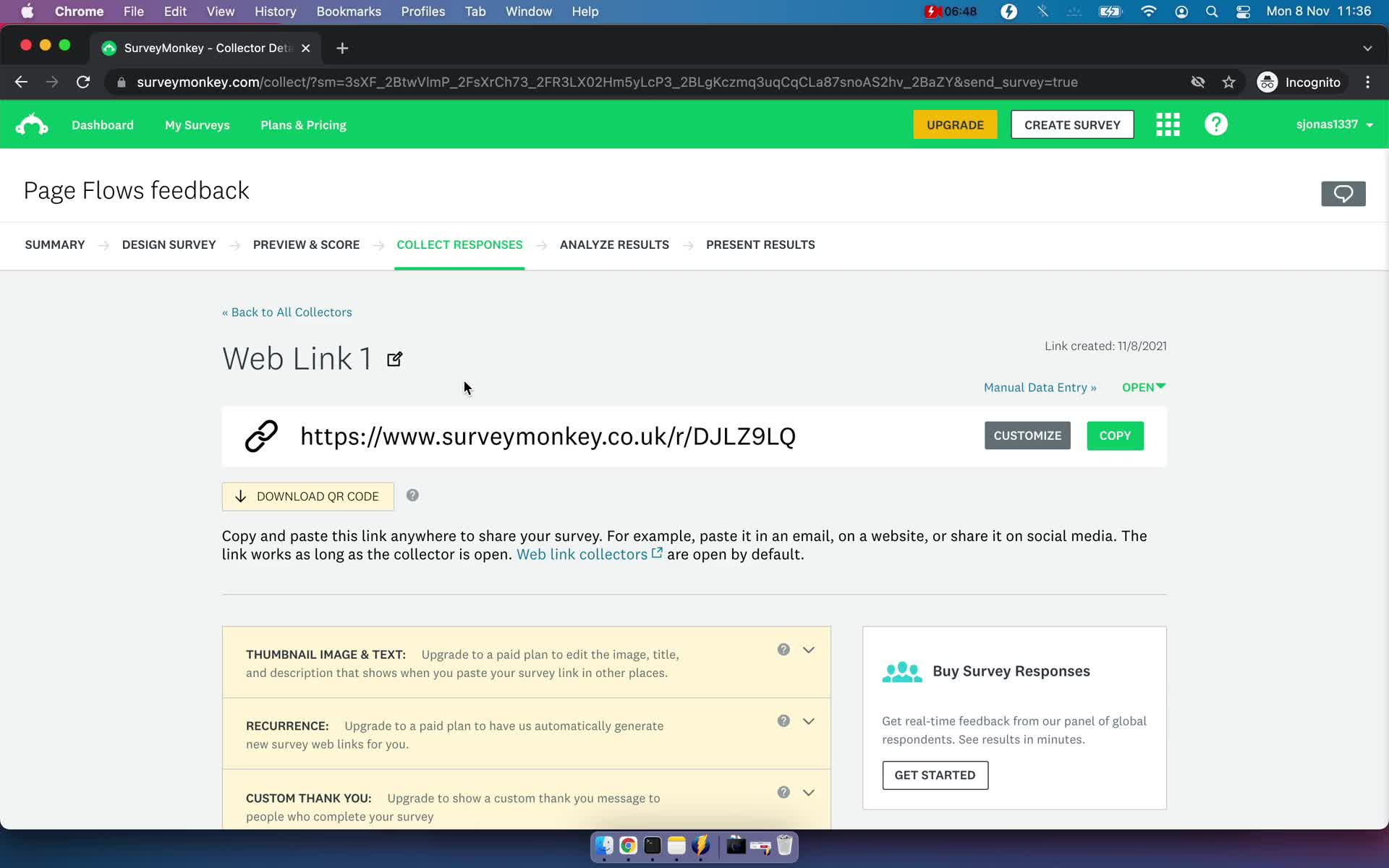Click the grid/apps icon top right
1389x868 pixels.
(1168, 124)
